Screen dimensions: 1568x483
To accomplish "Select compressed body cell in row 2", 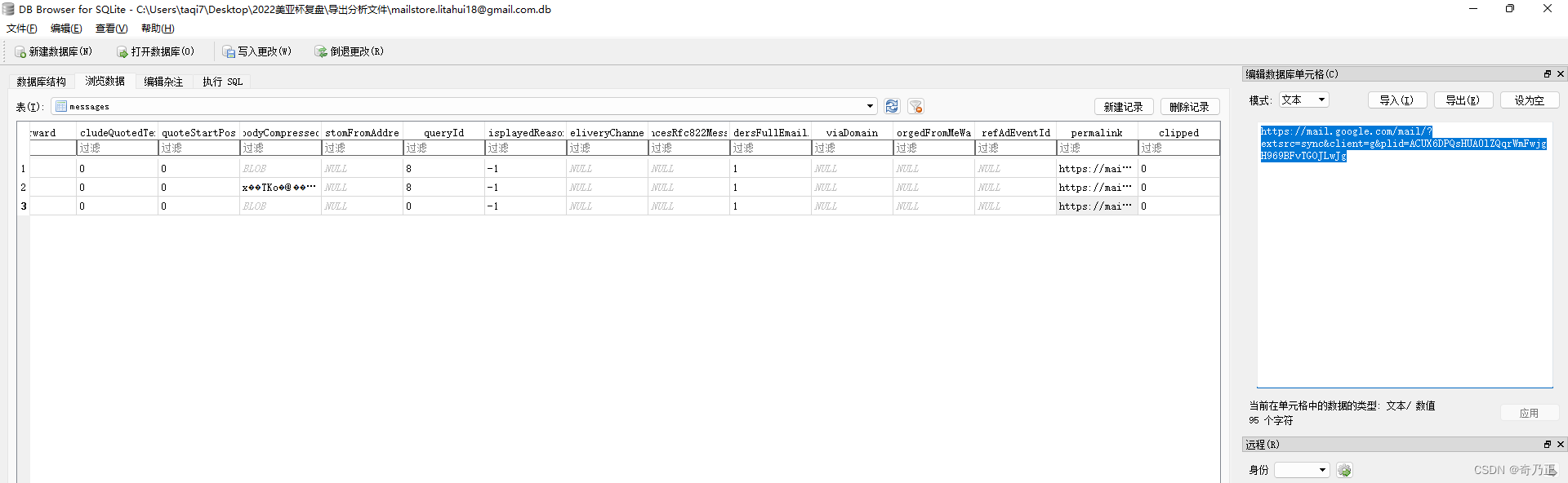I will pos(280,188).
